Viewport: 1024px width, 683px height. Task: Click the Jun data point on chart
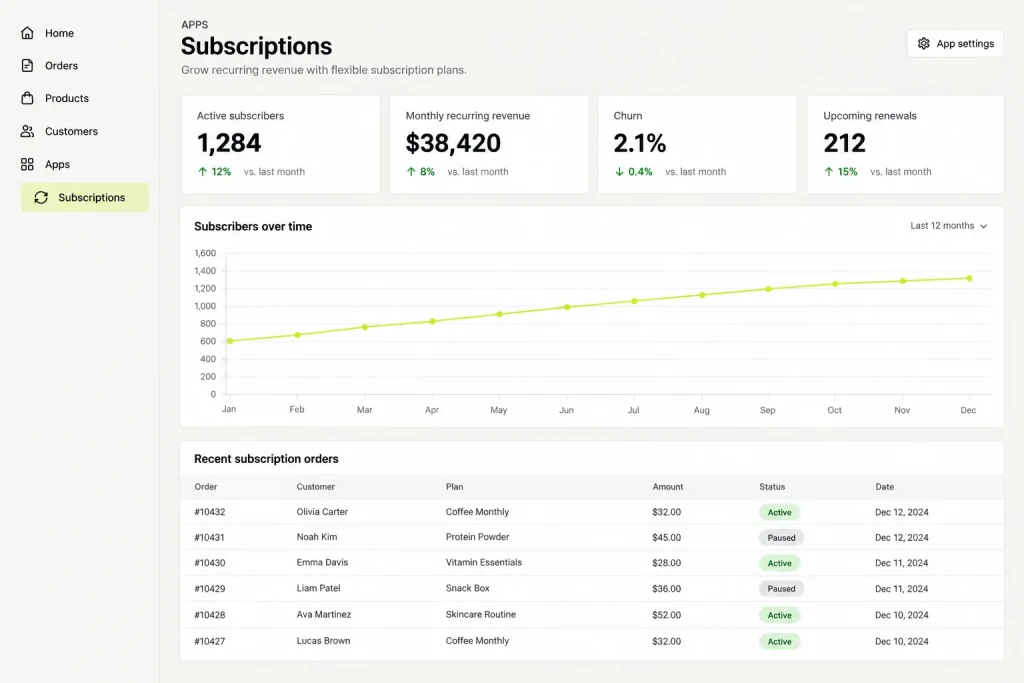point(567,307)
